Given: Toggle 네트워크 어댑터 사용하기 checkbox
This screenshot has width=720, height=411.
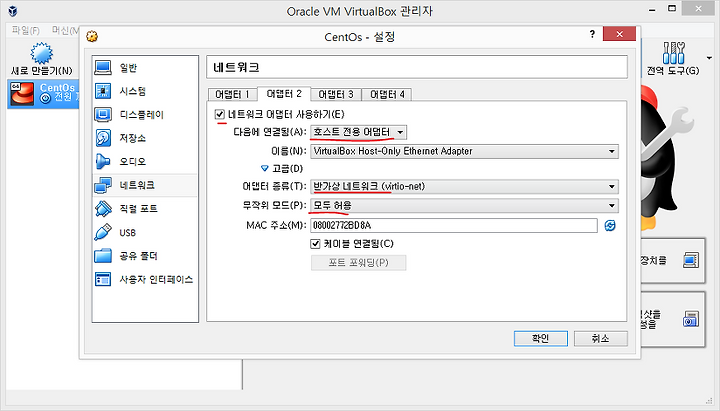Looking at the screenshot, I should pos(219,114).
